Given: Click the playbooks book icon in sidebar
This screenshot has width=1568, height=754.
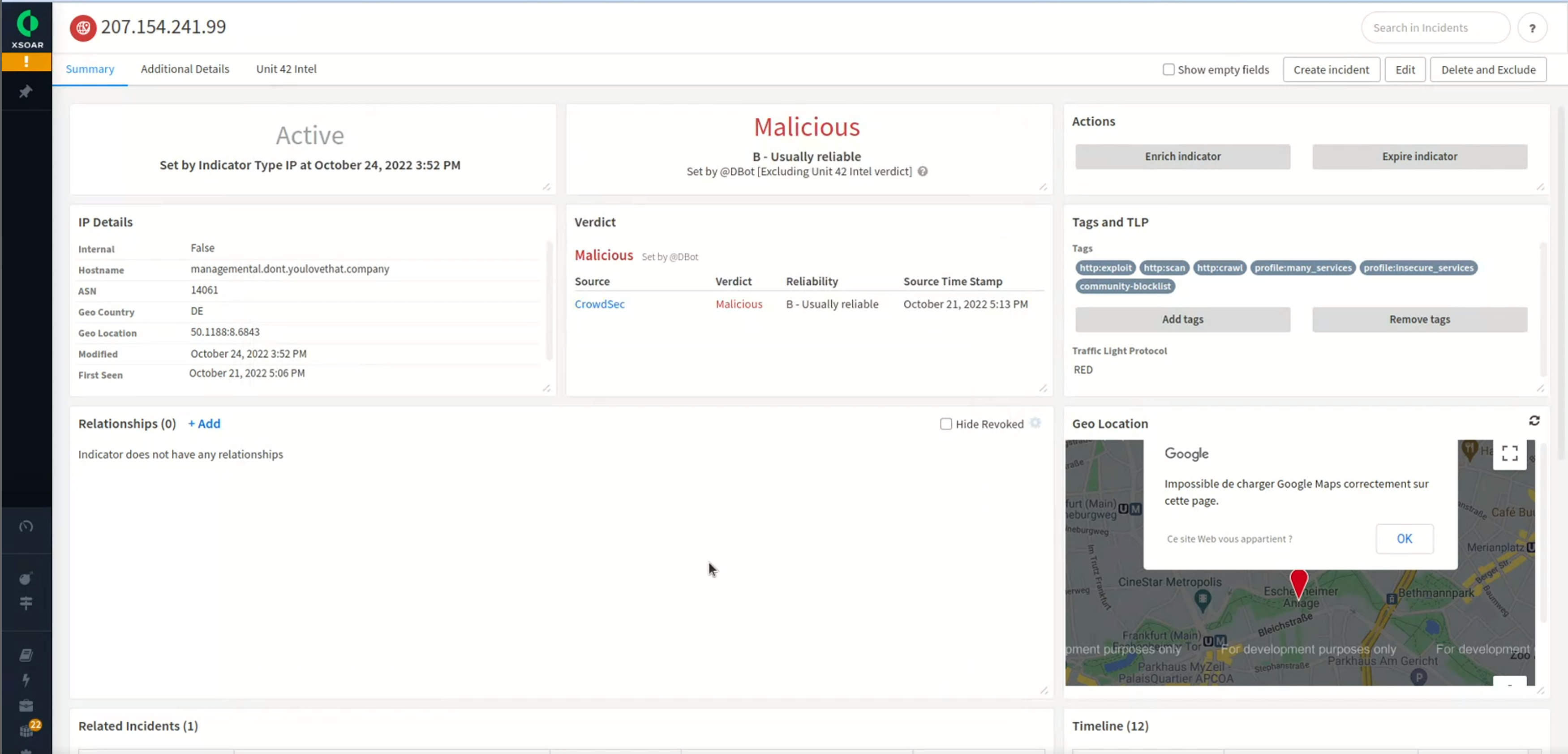Looking at the screenshot, I should (x=26, y=655).
